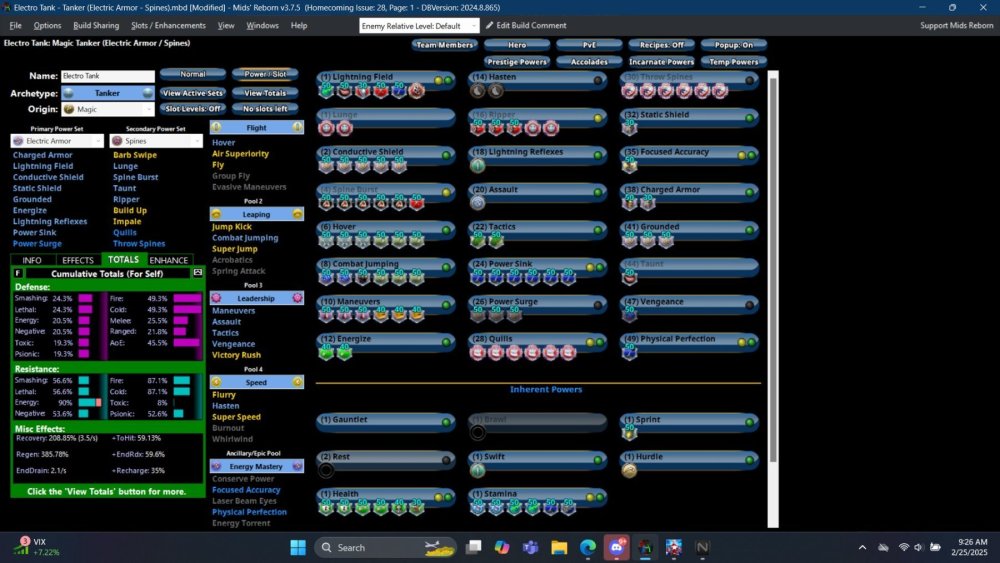Click the Name field containing Electro Tank

coord(107,76)
